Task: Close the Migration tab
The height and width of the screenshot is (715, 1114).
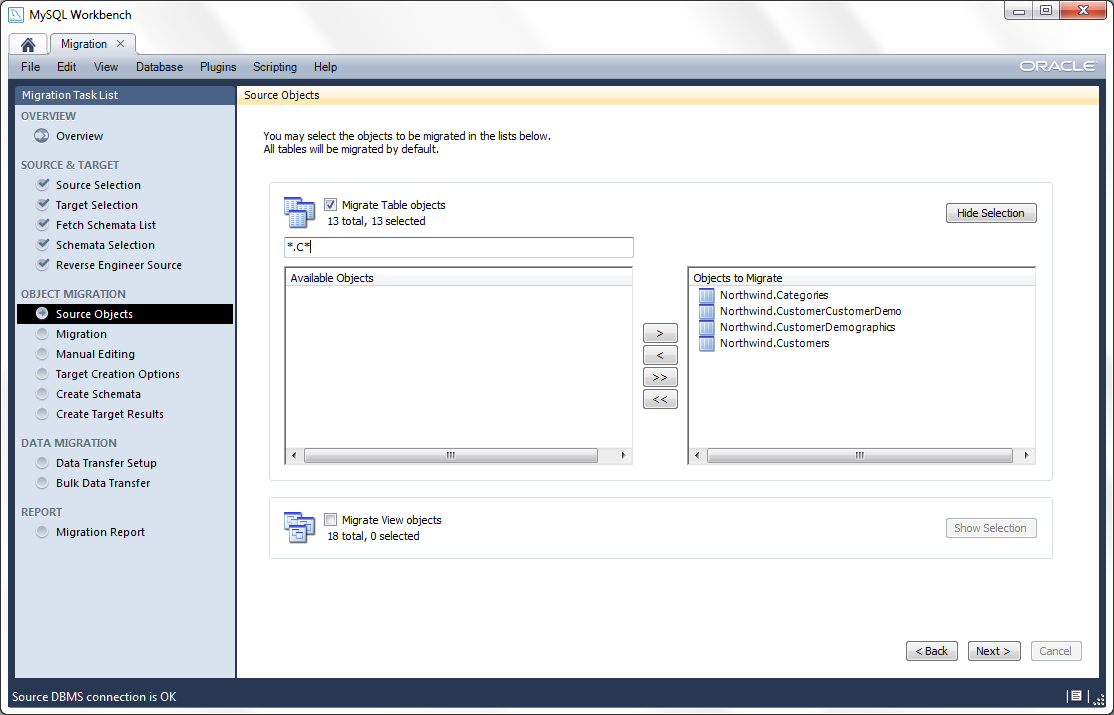Action: point(121,44)
